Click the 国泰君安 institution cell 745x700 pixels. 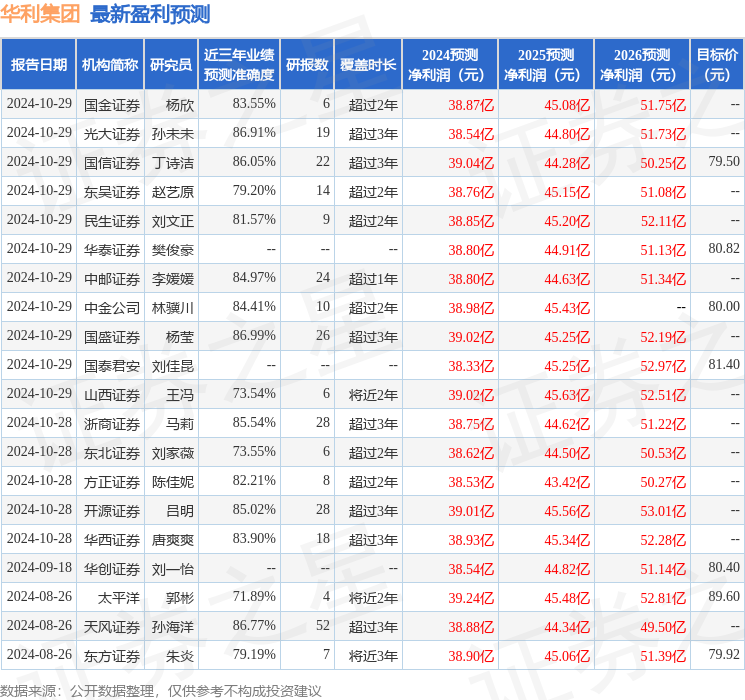[x=112, y=366]
